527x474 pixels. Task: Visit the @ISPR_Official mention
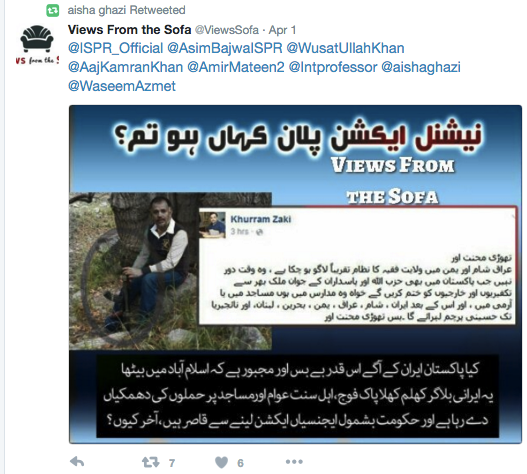click(115, 48)
